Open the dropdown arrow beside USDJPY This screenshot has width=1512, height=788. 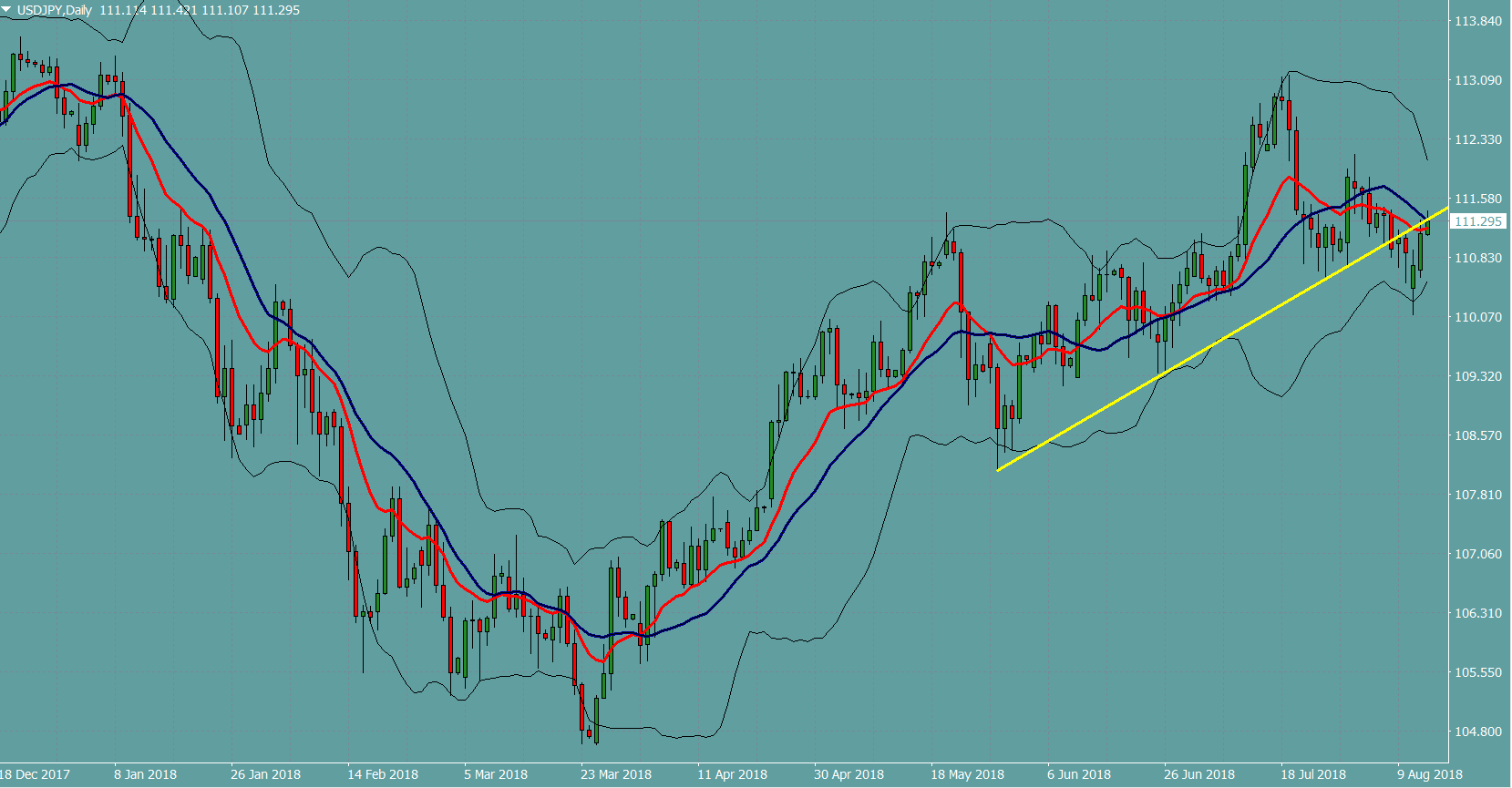[x=6, y=10]
